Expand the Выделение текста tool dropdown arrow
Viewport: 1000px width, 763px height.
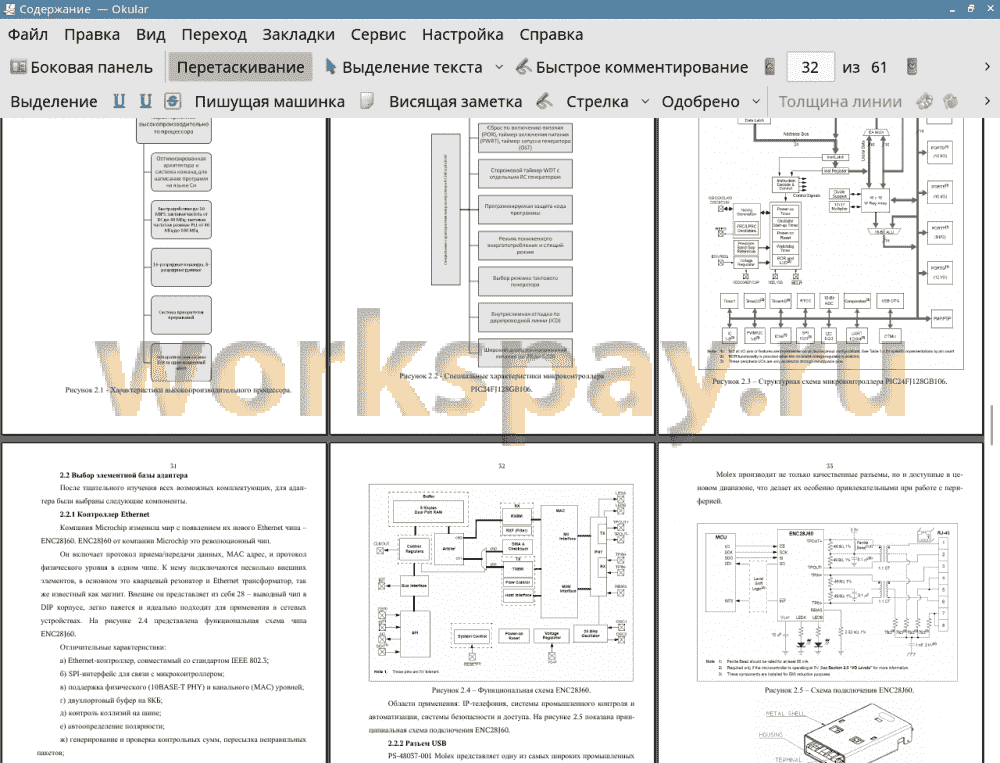coord(499,67)
